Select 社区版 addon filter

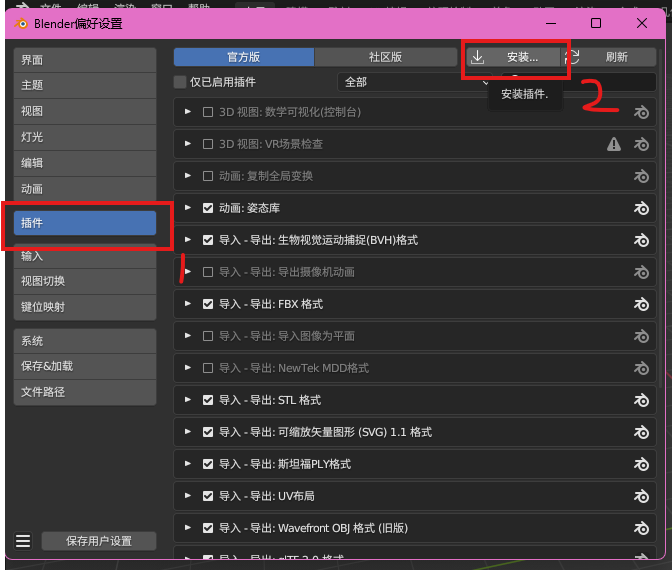385,57
